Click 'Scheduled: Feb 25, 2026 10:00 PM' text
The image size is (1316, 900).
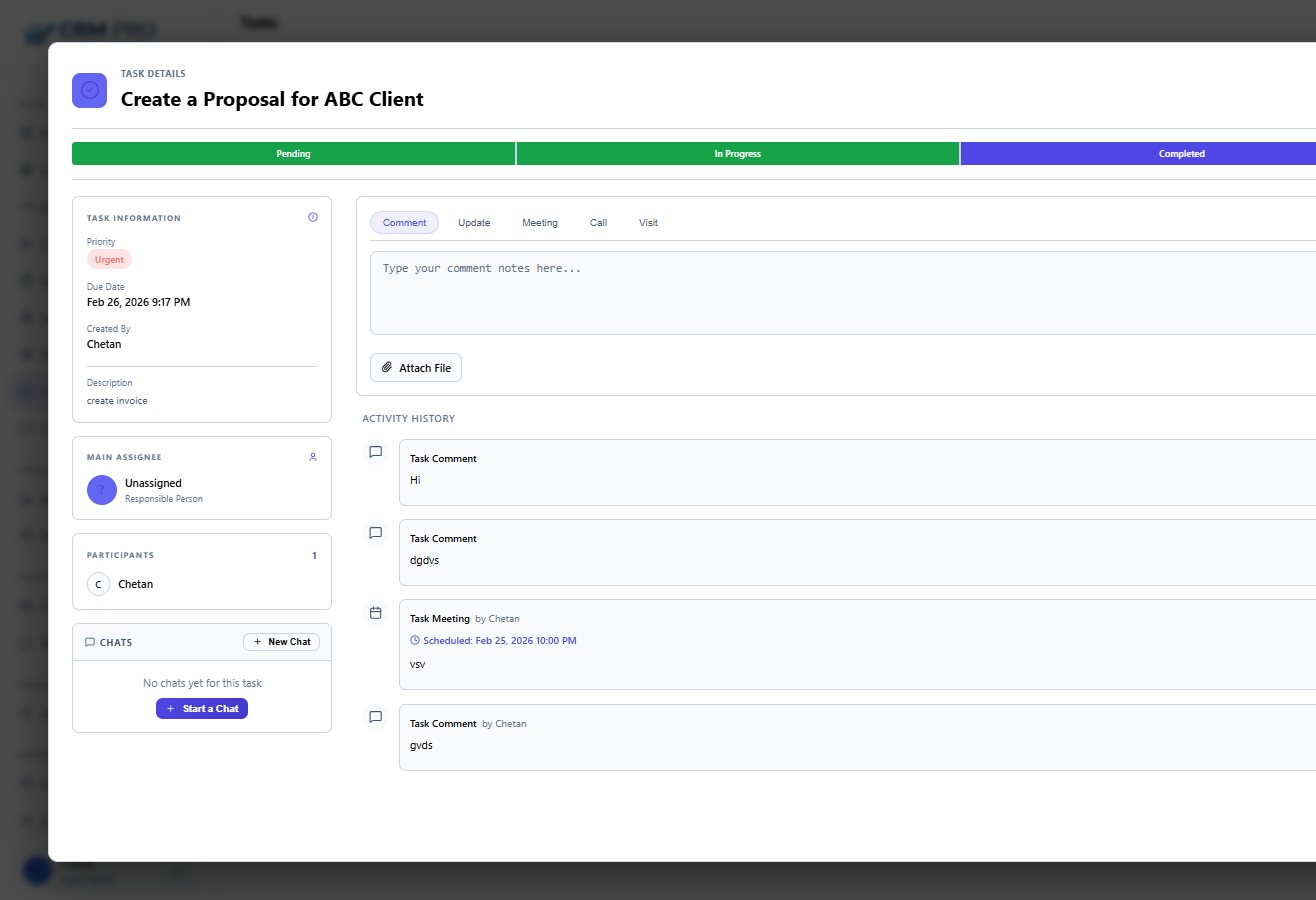coord(500,640)
